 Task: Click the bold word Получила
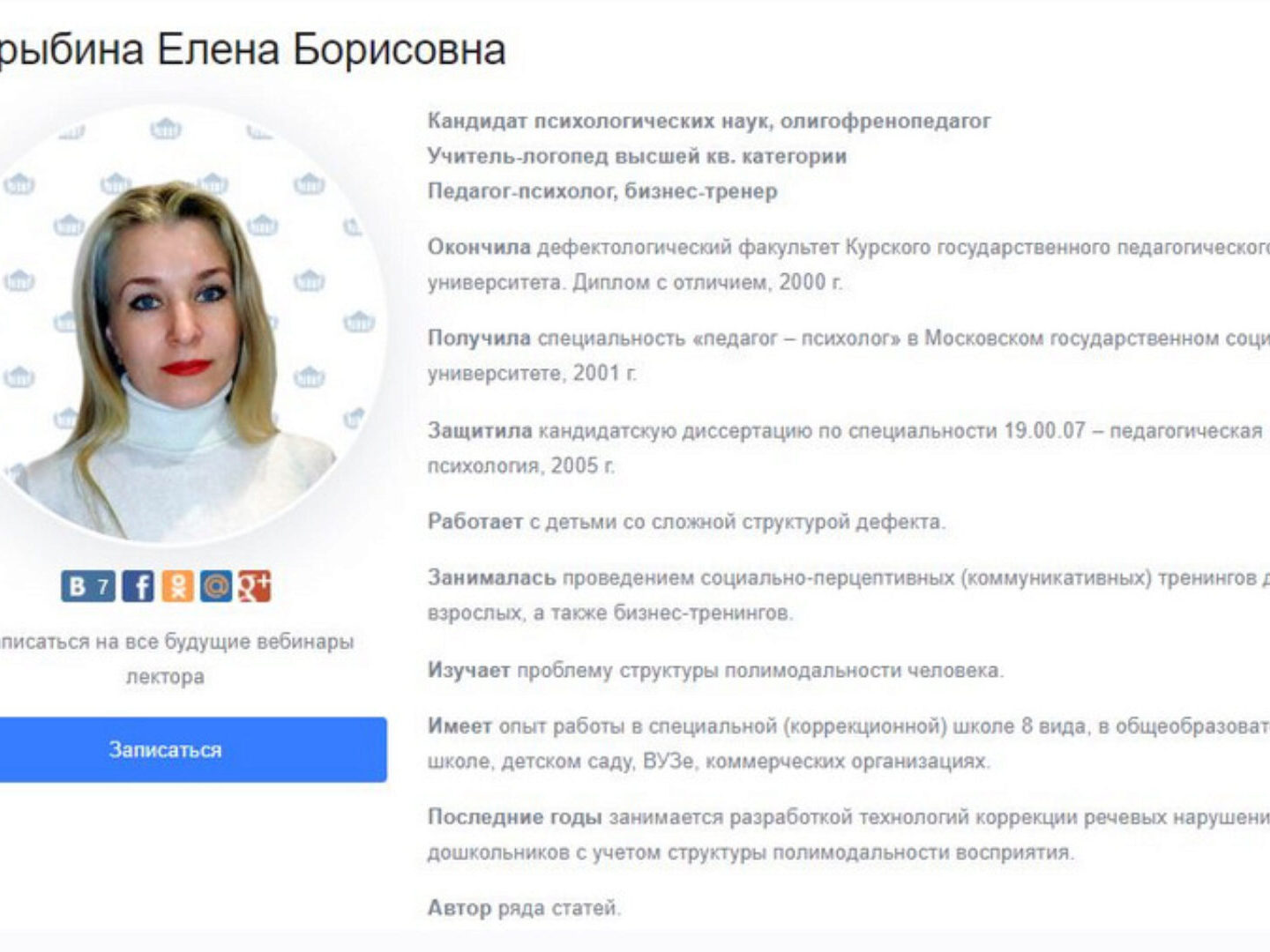tap(479, 338)
